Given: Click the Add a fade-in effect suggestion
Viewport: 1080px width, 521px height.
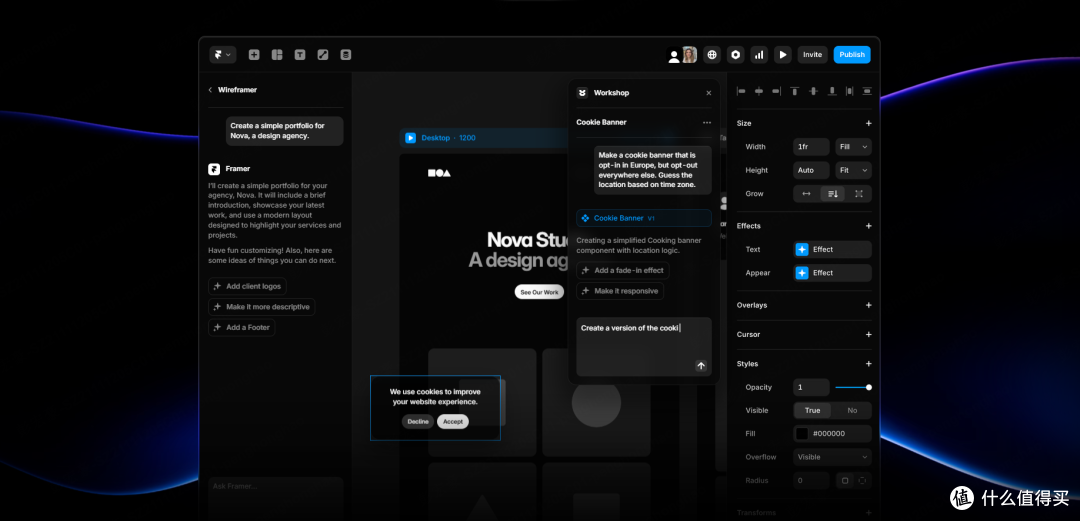Looking at the screenshot, I should tap(623, 270).
